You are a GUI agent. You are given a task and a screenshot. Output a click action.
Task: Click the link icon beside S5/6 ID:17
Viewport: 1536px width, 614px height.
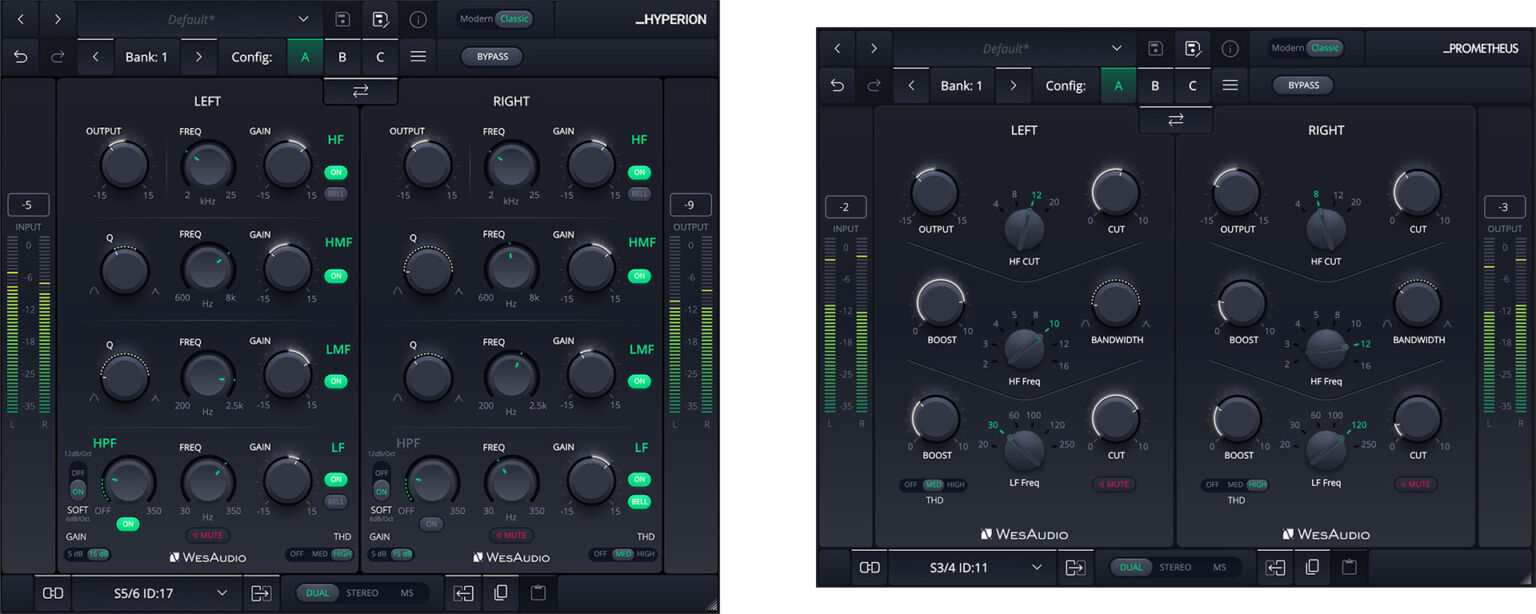click(52, 593)
